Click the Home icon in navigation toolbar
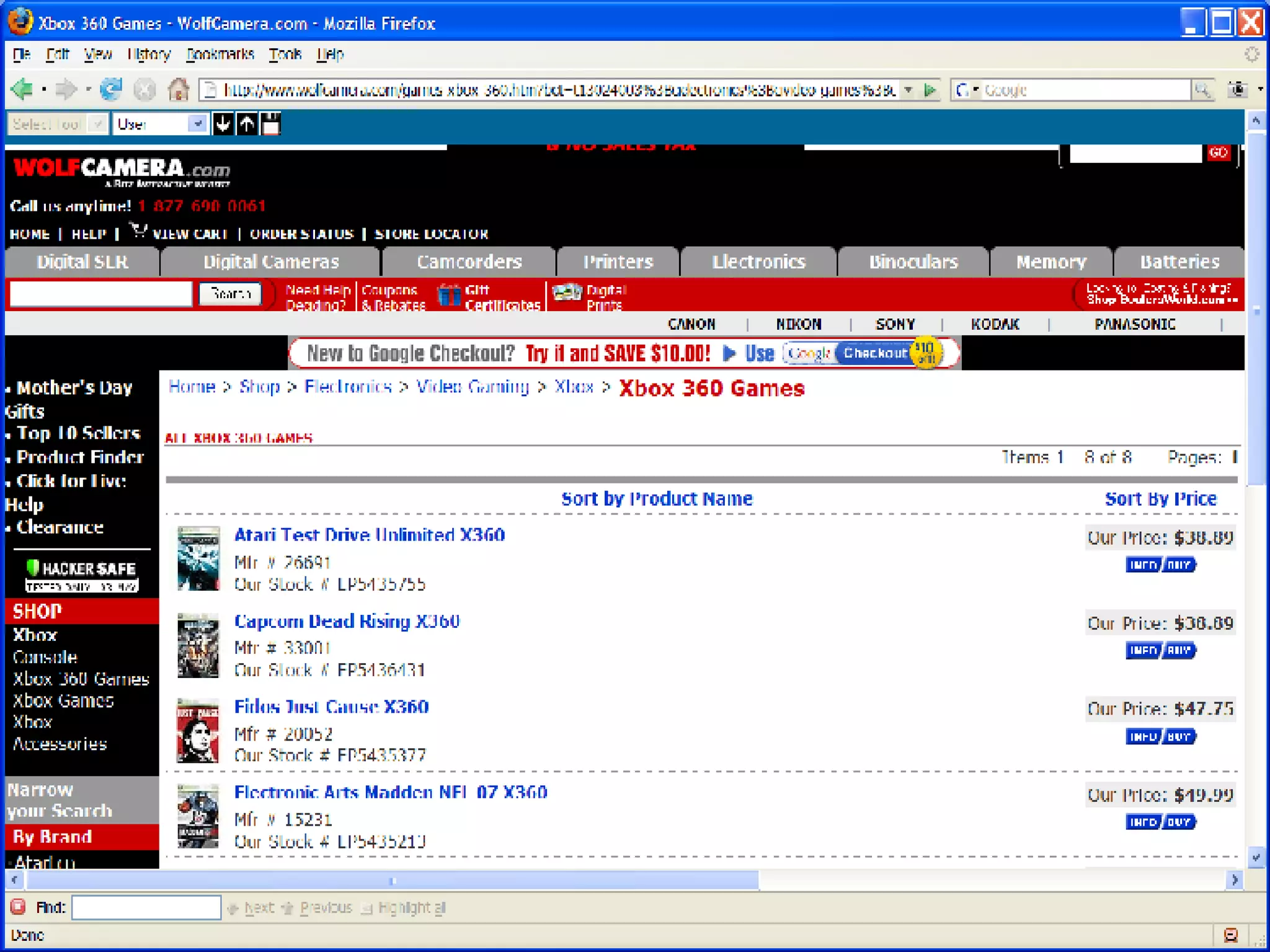Screen dimensions: 1270x952 pyautogui.click(x=179, y=90)
